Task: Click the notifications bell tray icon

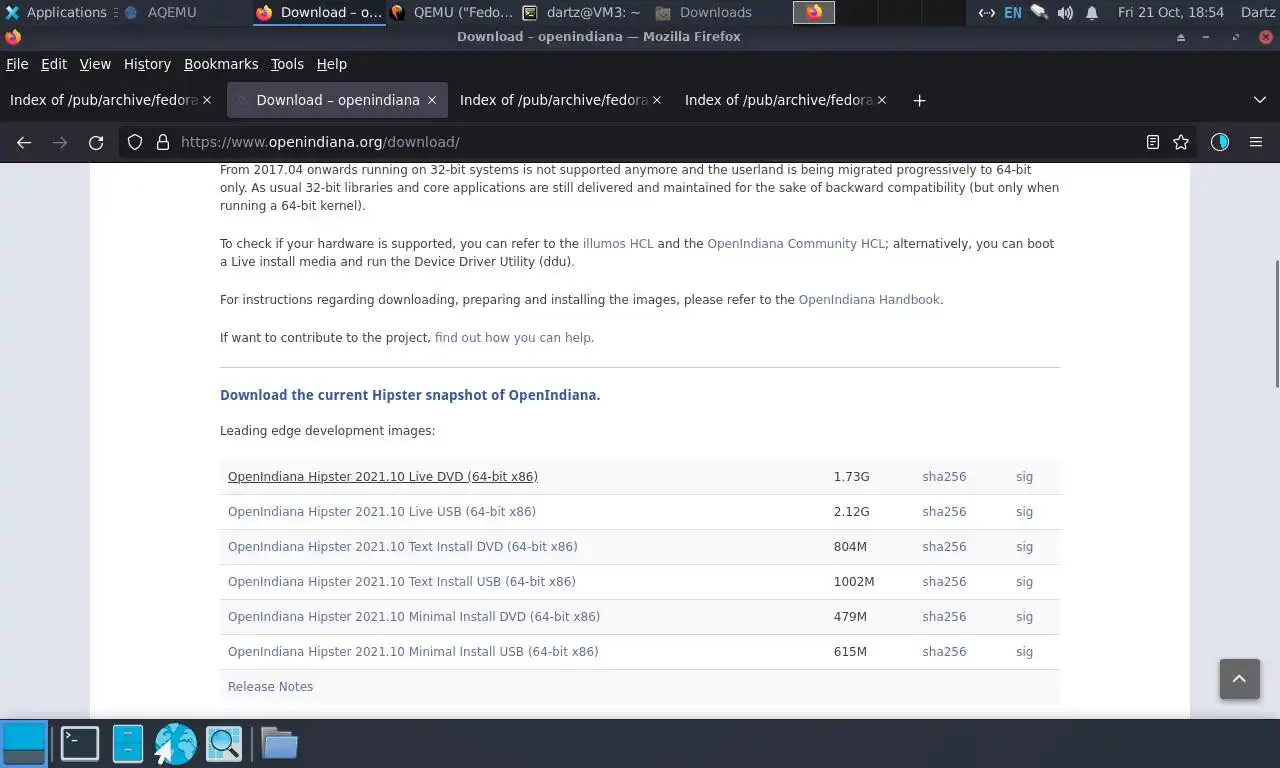Action: coord(1092,12)
